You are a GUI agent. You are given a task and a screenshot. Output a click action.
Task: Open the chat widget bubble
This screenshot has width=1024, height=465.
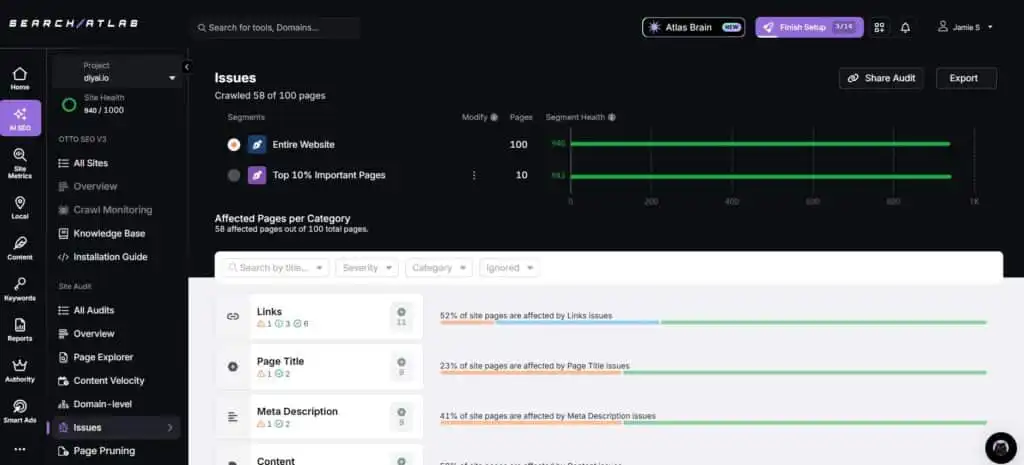(1000, 448)
